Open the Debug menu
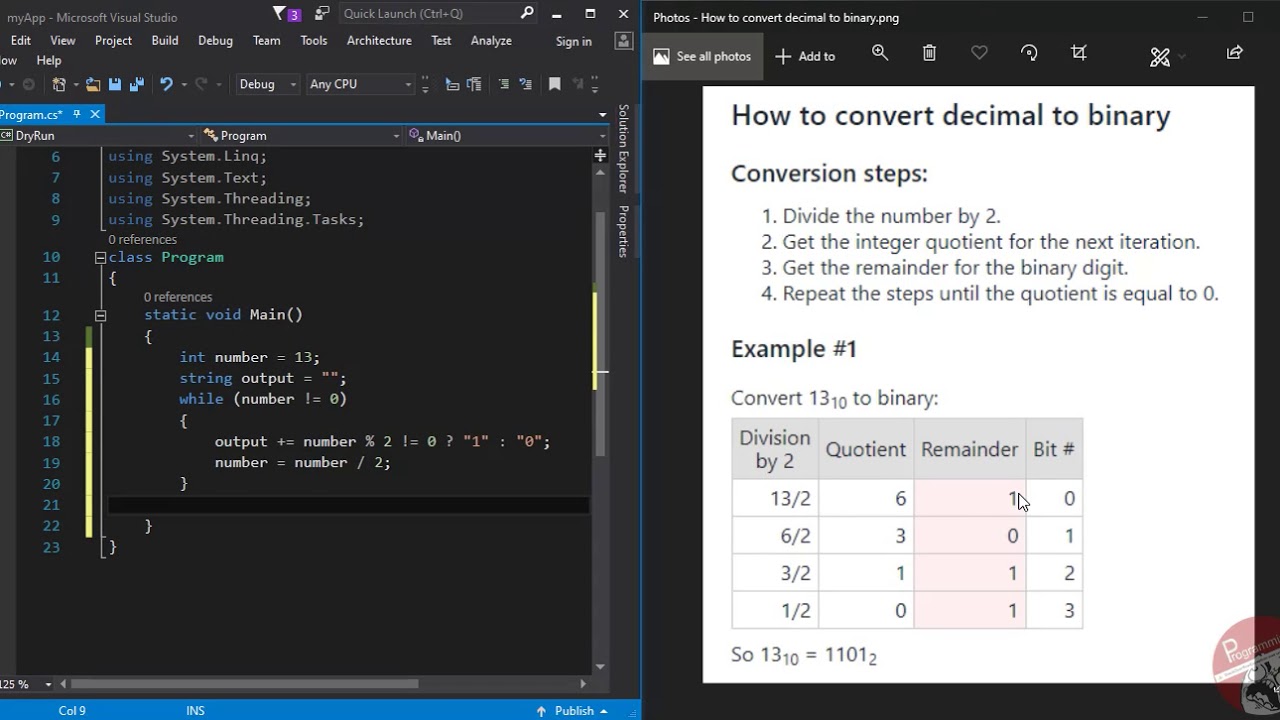Viewport: 1280px width, 720px height. coord(215,40)
